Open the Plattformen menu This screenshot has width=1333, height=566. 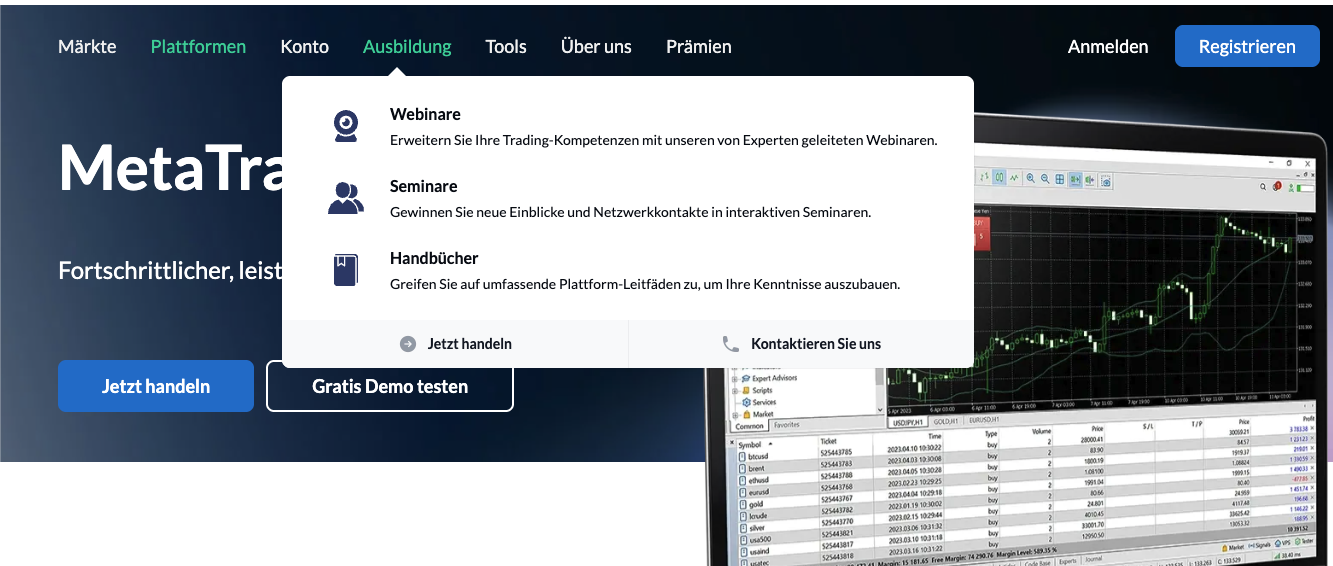198,46
